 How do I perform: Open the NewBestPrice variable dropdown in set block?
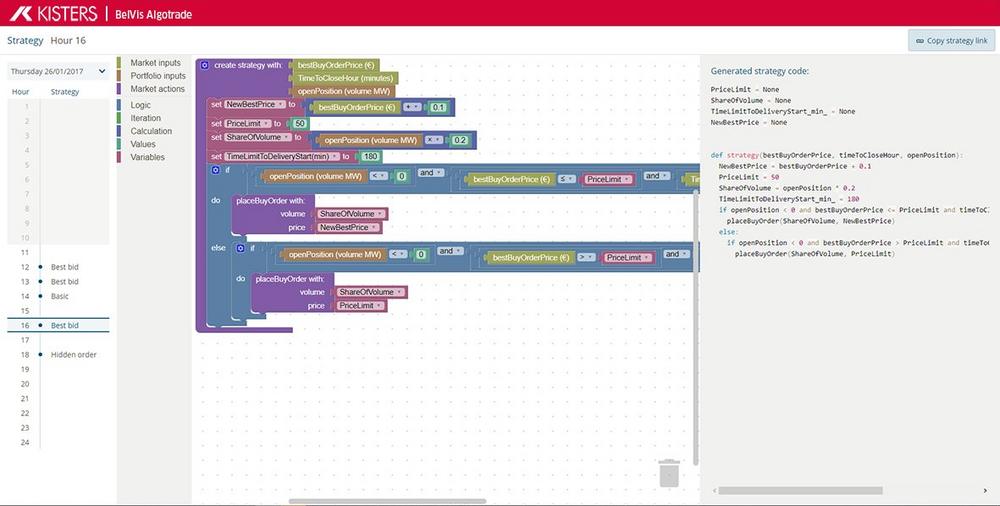pos(255,104)
